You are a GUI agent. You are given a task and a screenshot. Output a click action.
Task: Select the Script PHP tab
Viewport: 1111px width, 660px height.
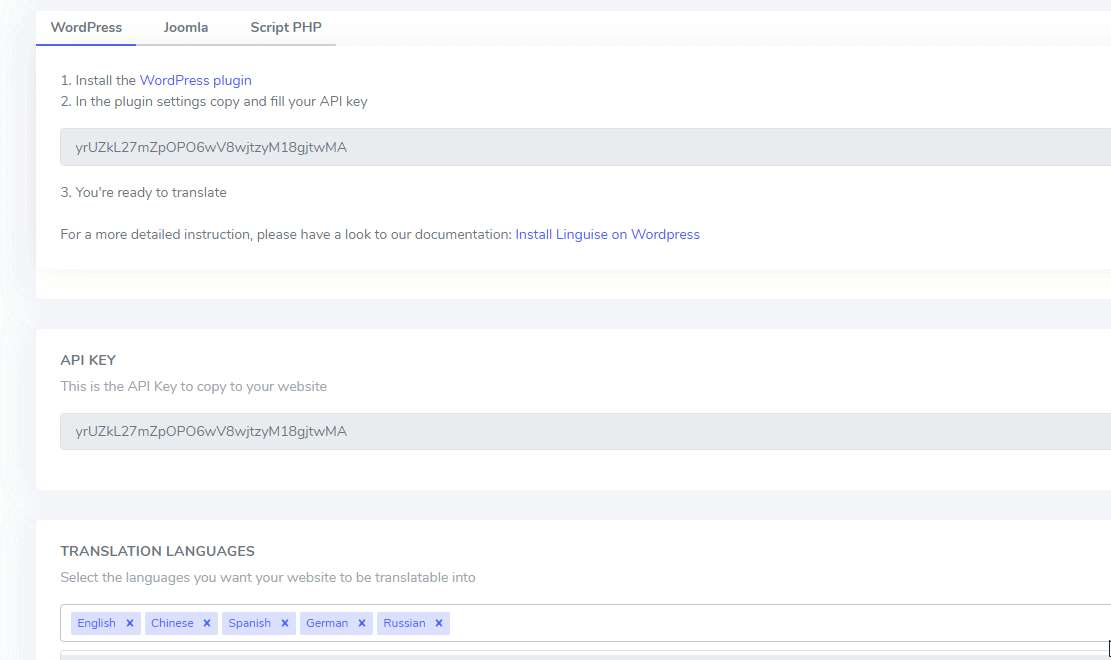tap(286, 28)
